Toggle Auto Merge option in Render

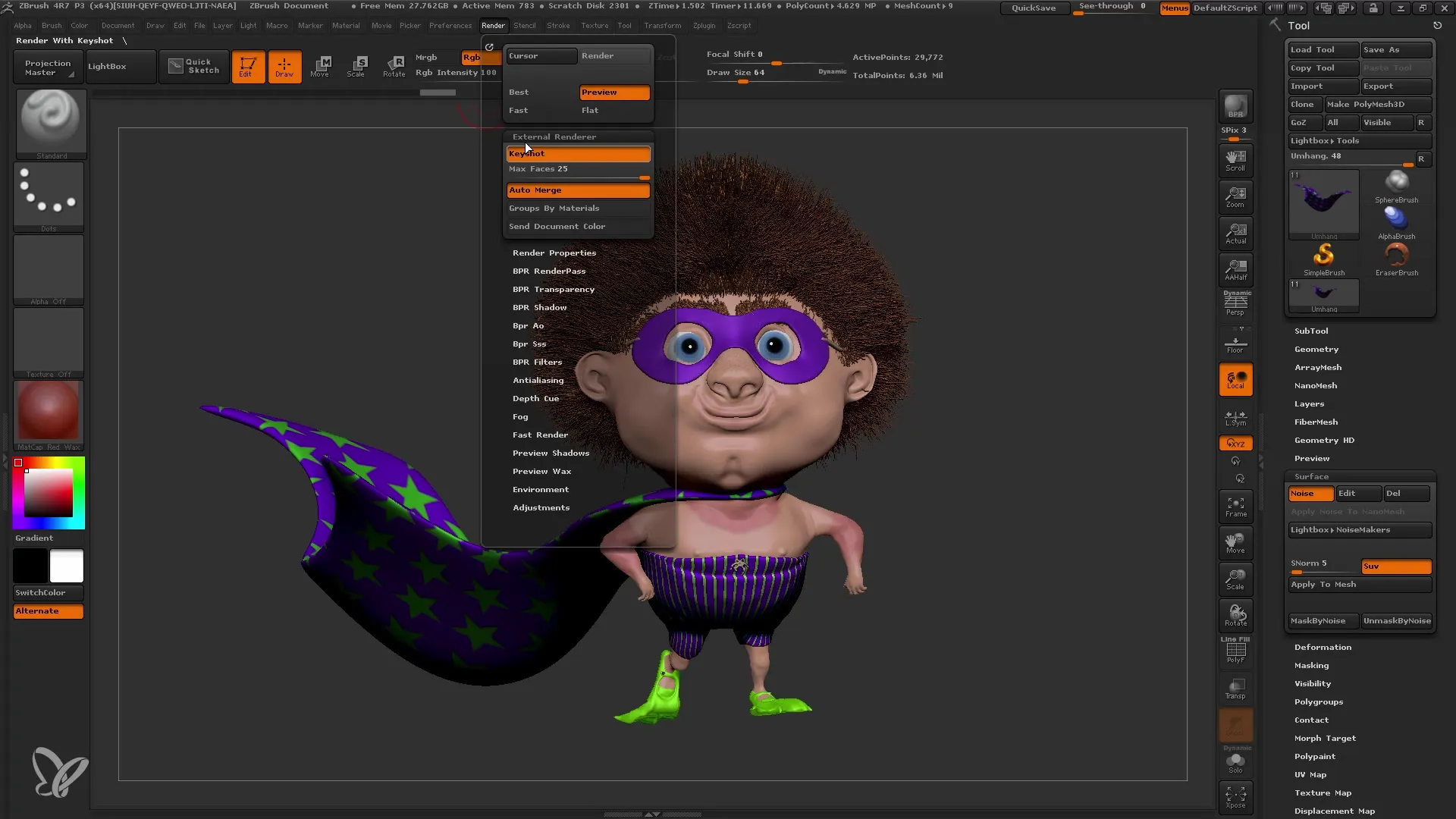click(579, 189)
